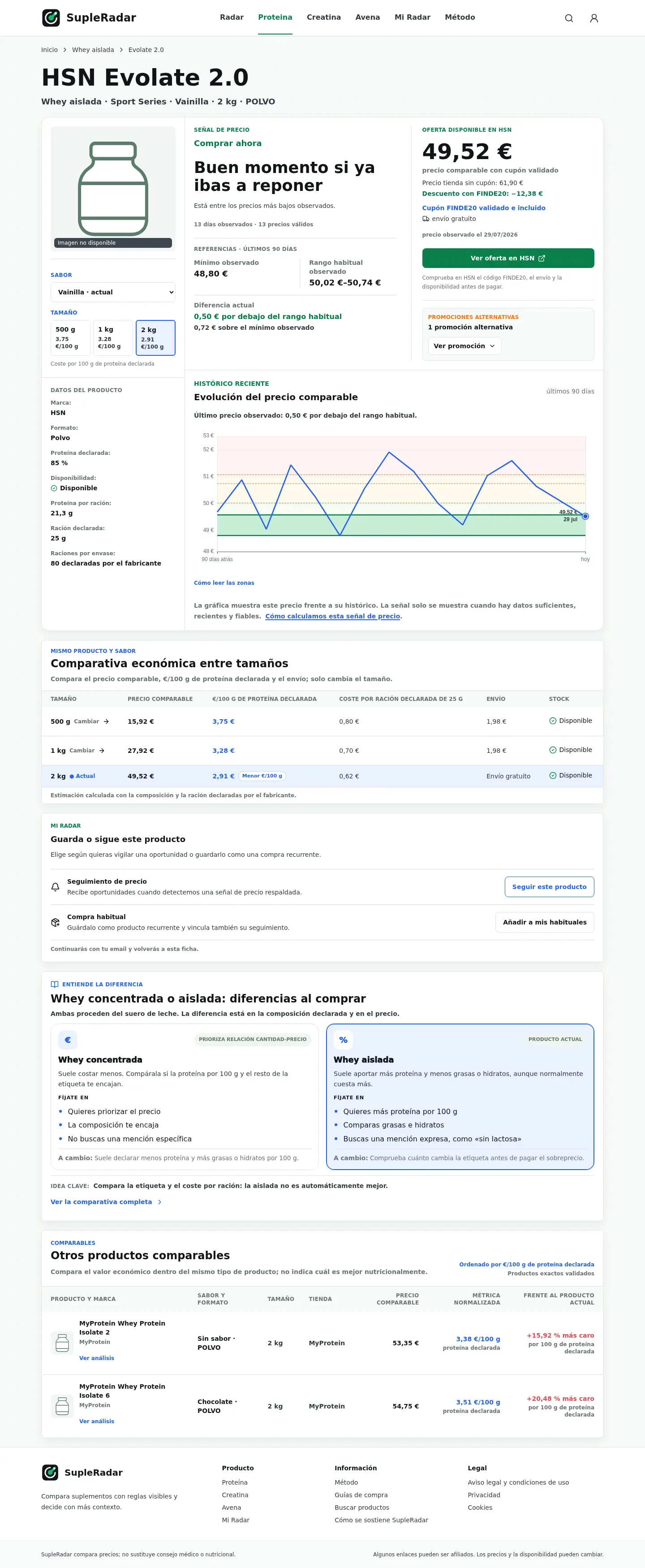Open Cómo calculamos esta señal de precio link
Screen dimensions: 645x1568
333,617
